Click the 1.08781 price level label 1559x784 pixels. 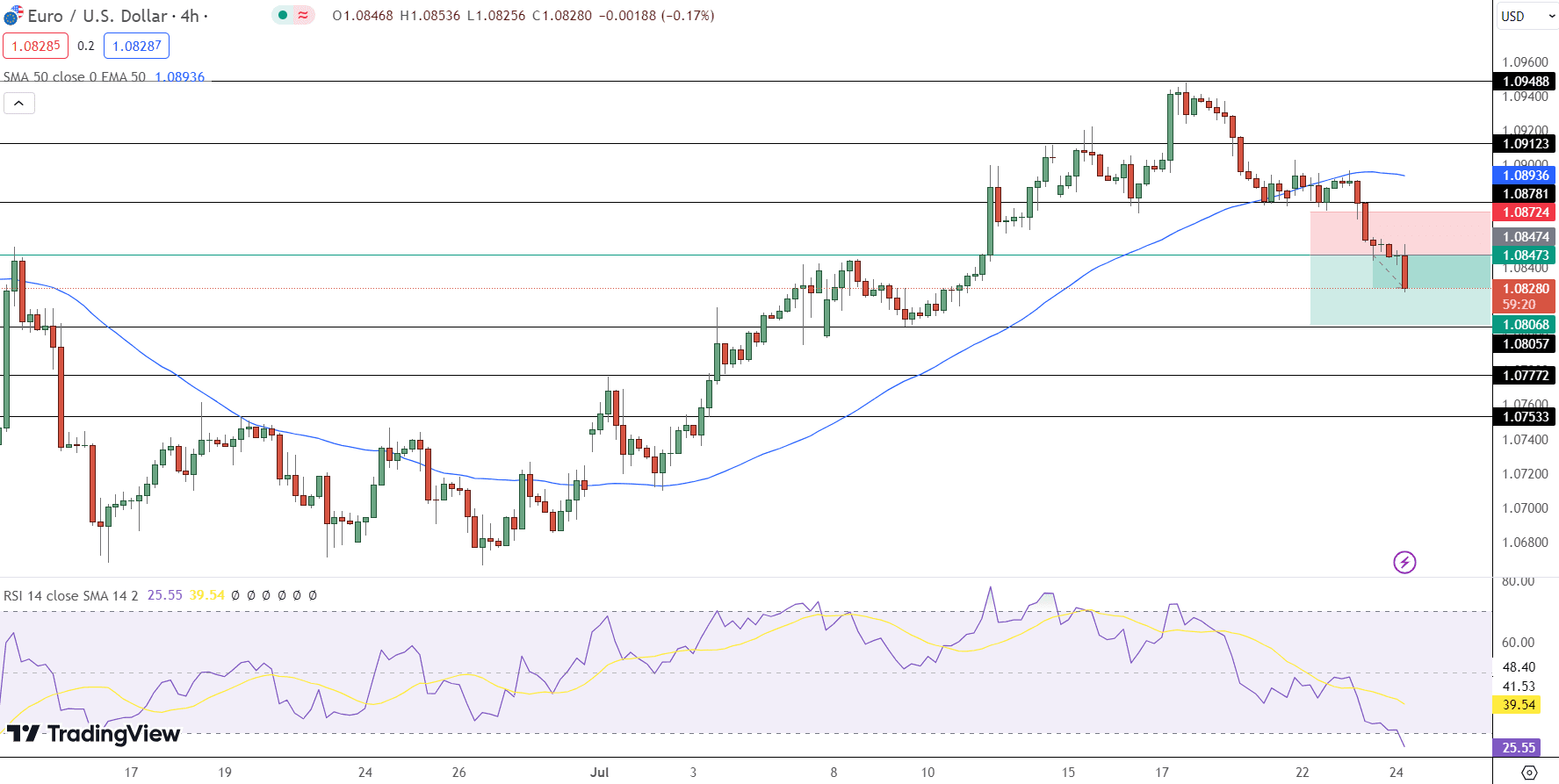tap(1524, 194)
